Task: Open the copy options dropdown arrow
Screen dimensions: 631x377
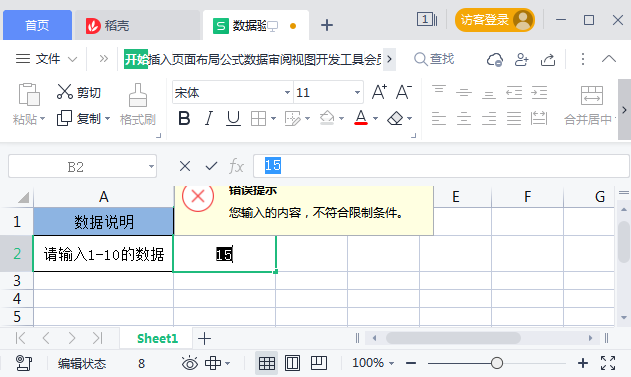Action: click(107, 119)
